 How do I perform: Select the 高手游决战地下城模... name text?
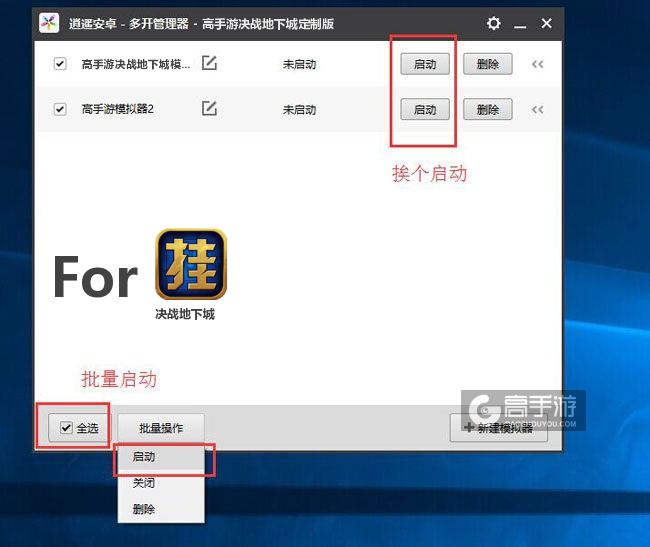pyautogui.click(x=136, y=64)
